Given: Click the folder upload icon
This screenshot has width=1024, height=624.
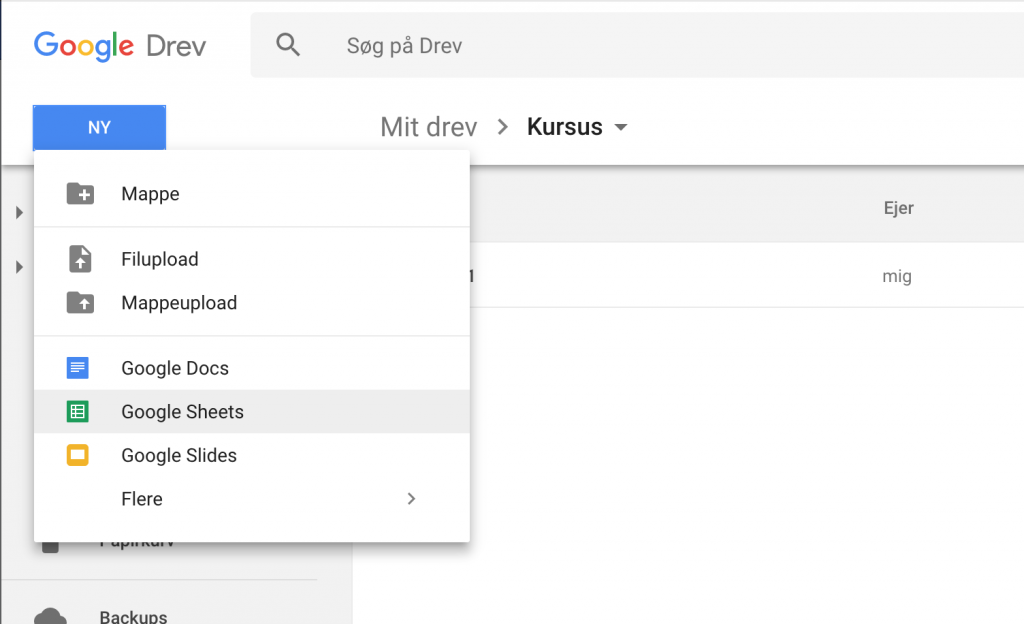Looking at the screenshot, I should [80, 303].
